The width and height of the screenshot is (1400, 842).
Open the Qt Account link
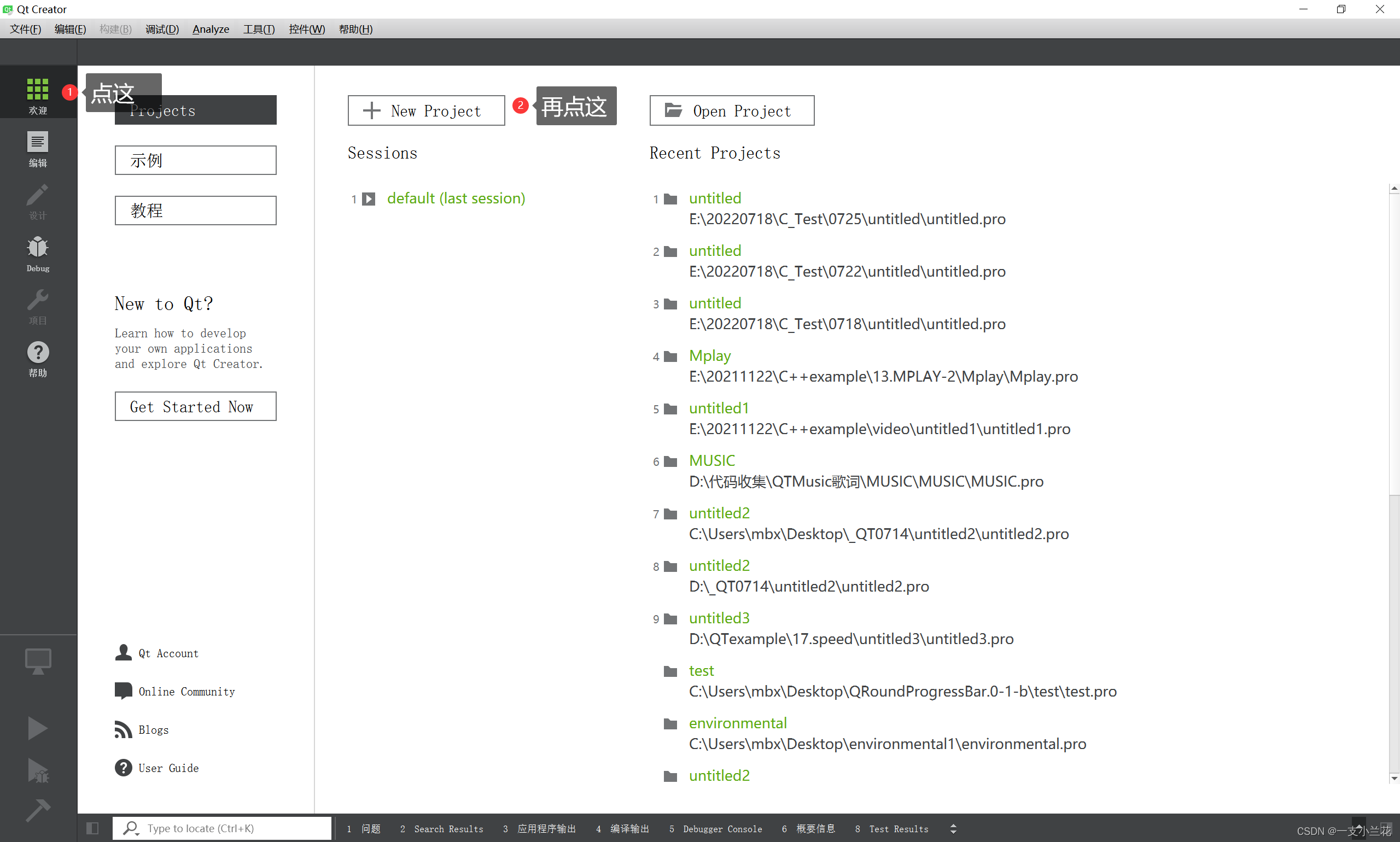168,653
